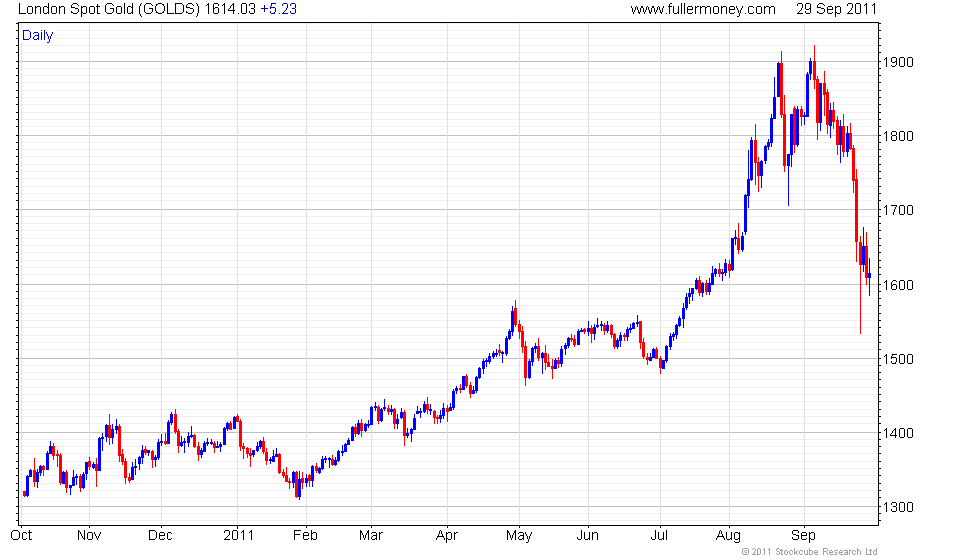Click the 1300 price axis label
This screenshot has height=560, width=960.
(898, 507)
